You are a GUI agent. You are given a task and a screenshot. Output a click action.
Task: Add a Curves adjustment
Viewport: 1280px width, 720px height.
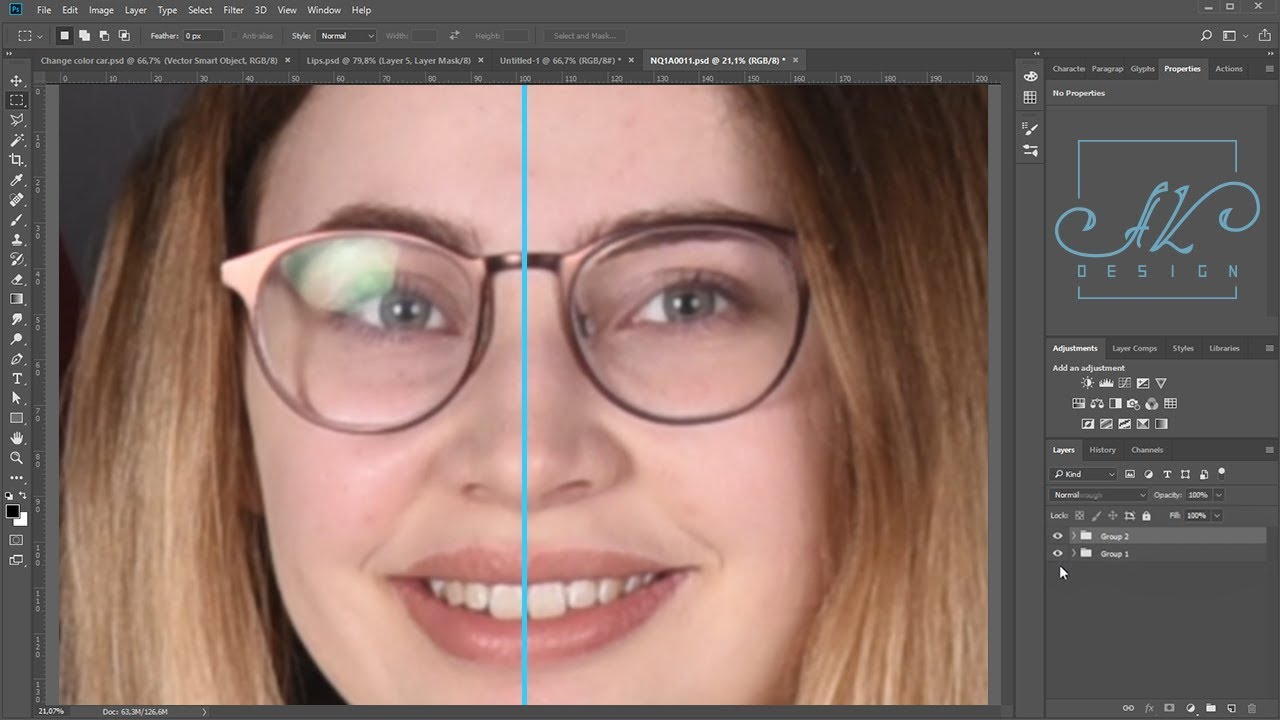pyautogui.click(x=1124, y=383)
